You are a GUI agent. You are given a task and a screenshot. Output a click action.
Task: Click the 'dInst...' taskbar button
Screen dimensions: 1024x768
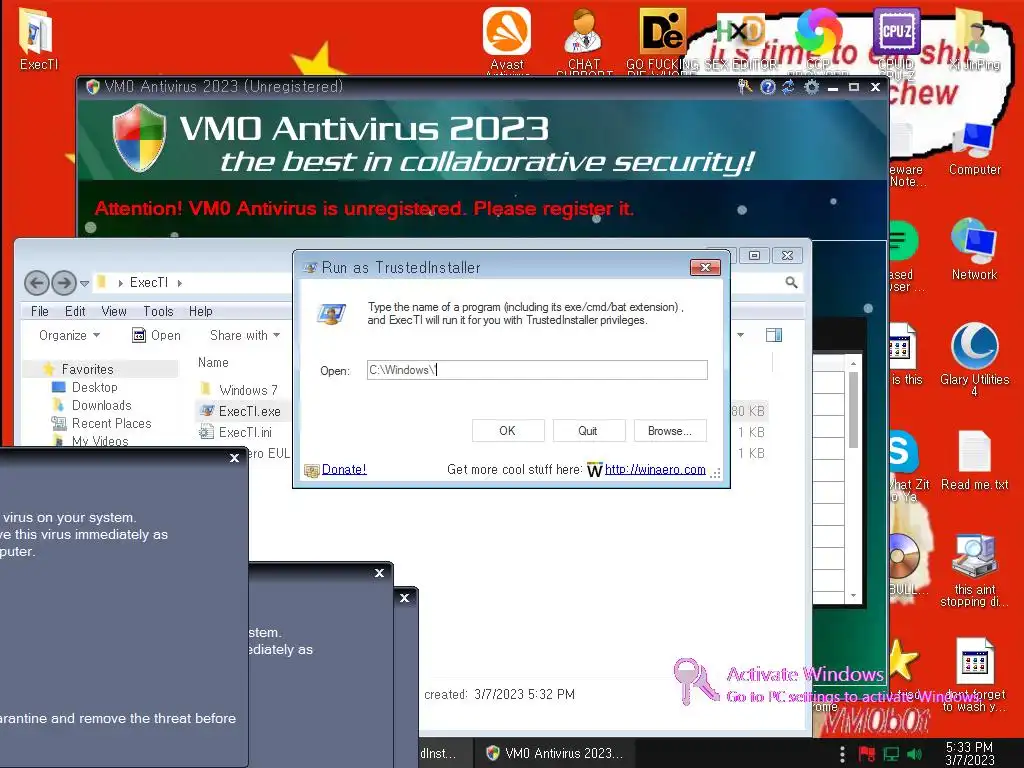[444, 753]
